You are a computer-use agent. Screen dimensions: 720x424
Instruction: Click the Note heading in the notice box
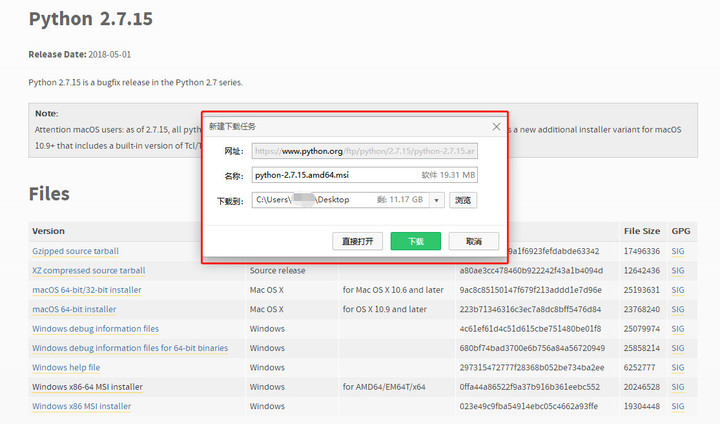[46, 113]
